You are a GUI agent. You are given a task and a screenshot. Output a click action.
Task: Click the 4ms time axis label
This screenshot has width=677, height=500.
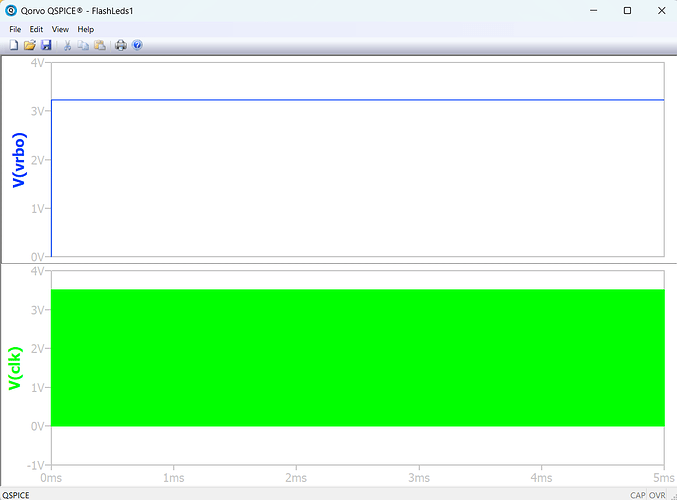click(541, 478)
